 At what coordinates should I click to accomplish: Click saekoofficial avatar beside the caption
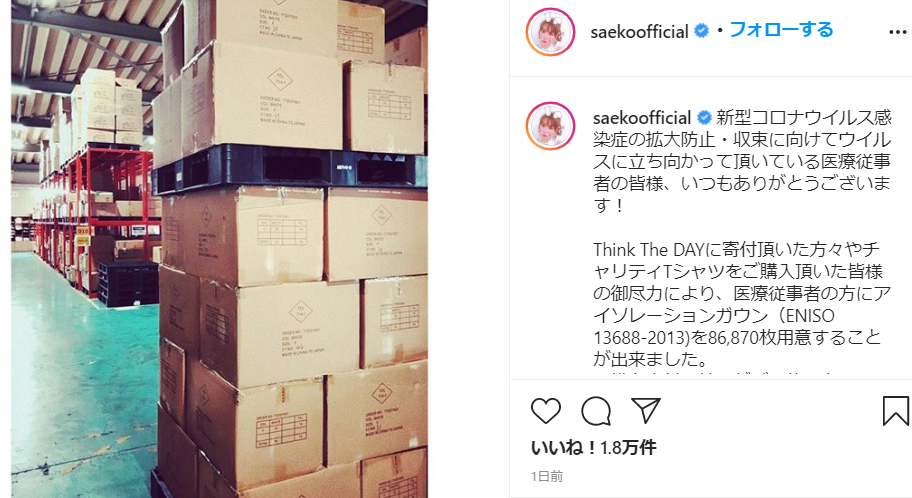pos(550,126)
